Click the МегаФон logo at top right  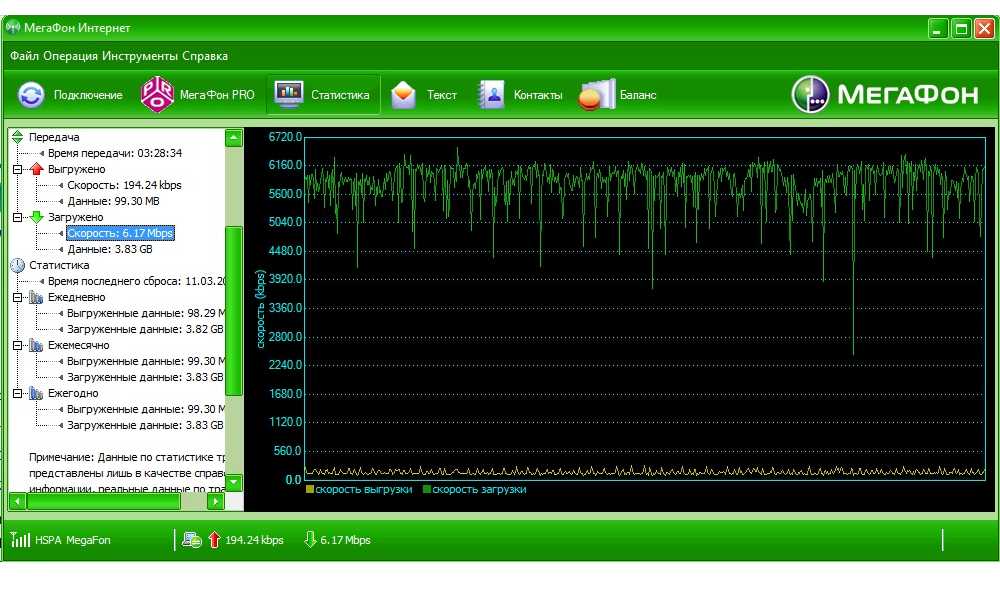[885, 94]
